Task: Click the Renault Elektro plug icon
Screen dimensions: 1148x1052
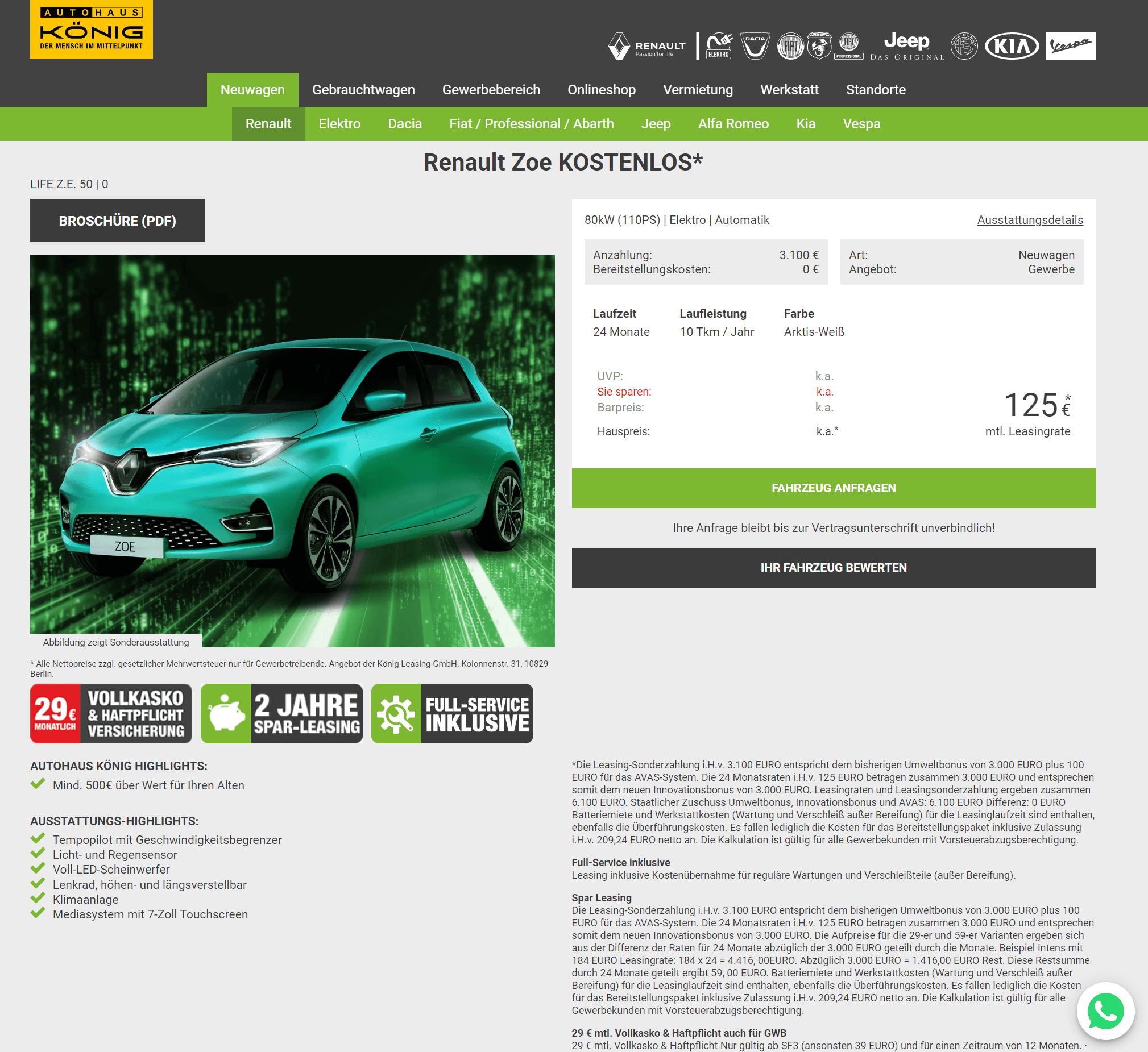Action: tap(719, 46)
